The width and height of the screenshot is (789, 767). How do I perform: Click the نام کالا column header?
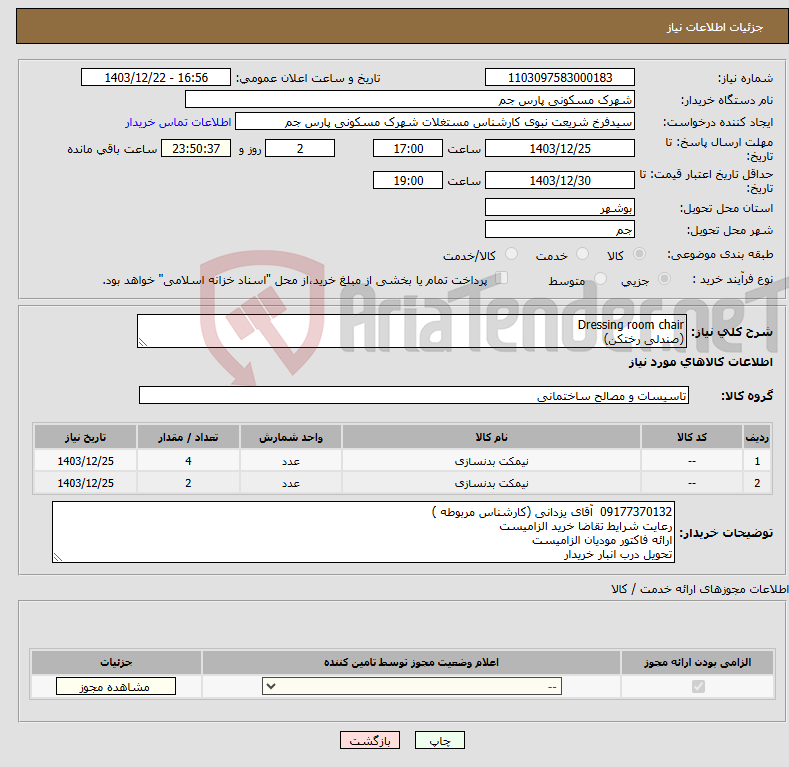coord(491,437)
